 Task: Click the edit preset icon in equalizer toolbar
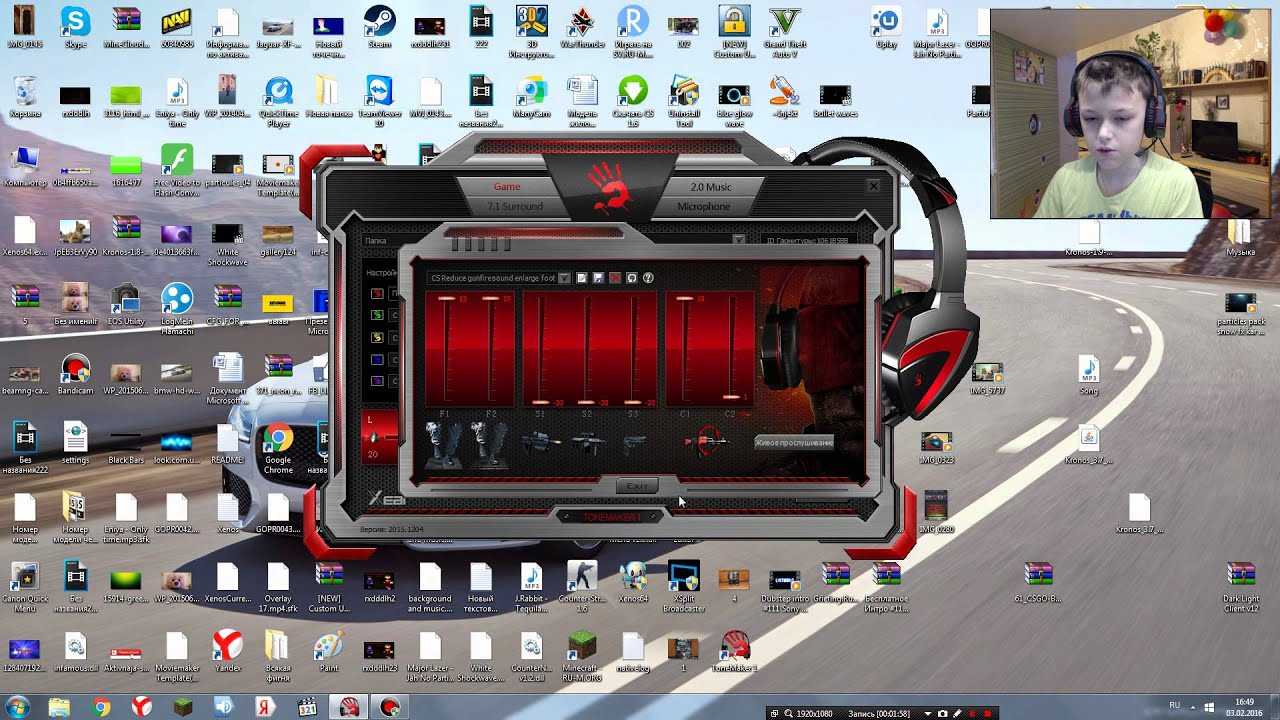click(581, 278)
